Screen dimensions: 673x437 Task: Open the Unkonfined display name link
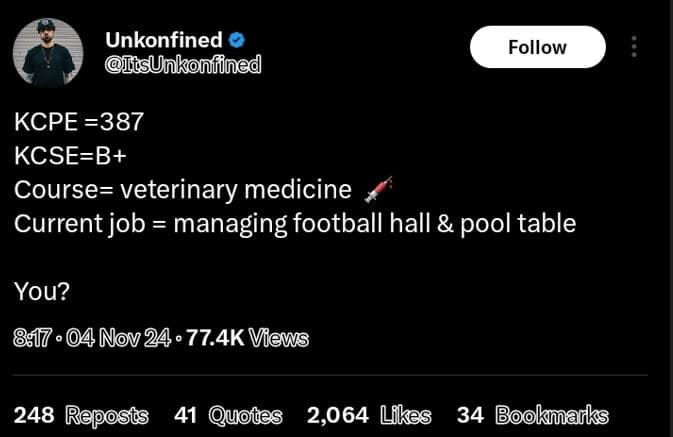pyautogui.click(x=163, y=40)
